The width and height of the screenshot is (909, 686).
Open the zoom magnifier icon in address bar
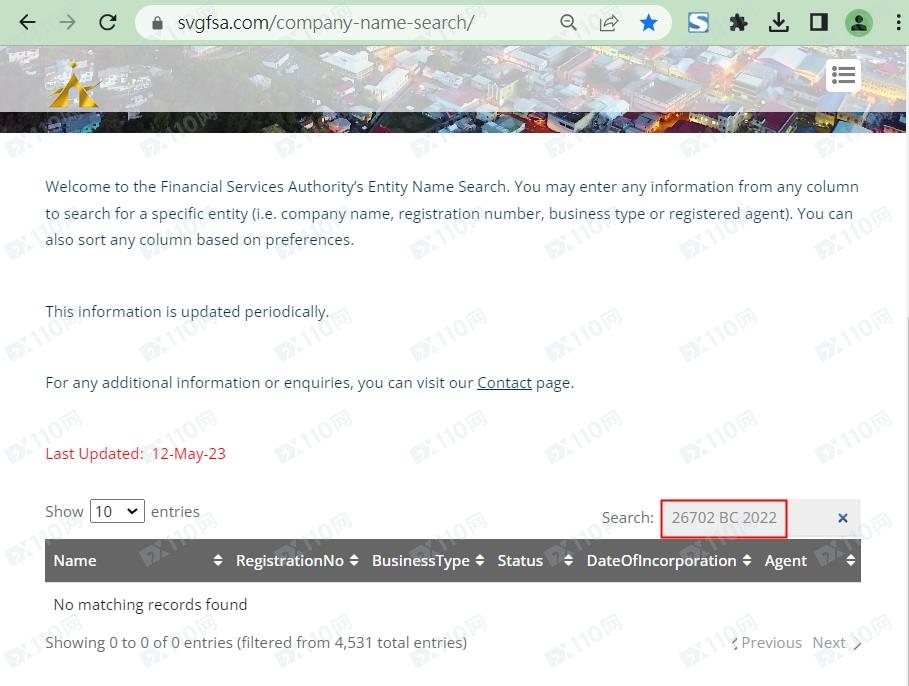tap(568, 23)
